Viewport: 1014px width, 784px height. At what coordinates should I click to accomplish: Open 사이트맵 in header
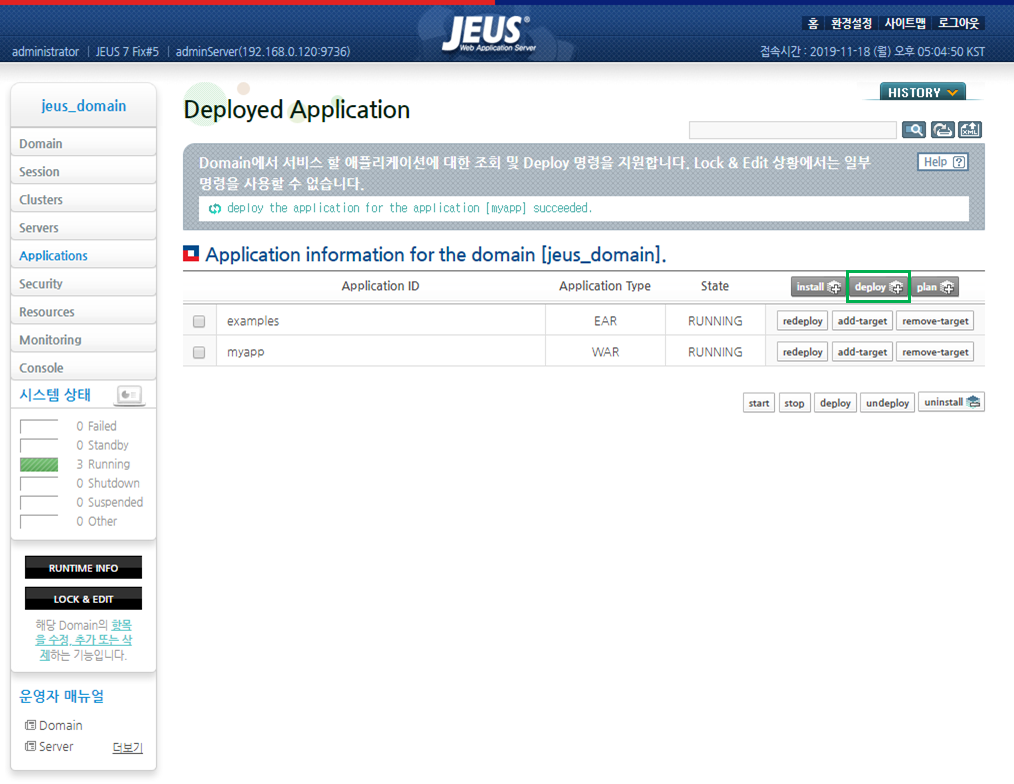(x=905, y=23)
